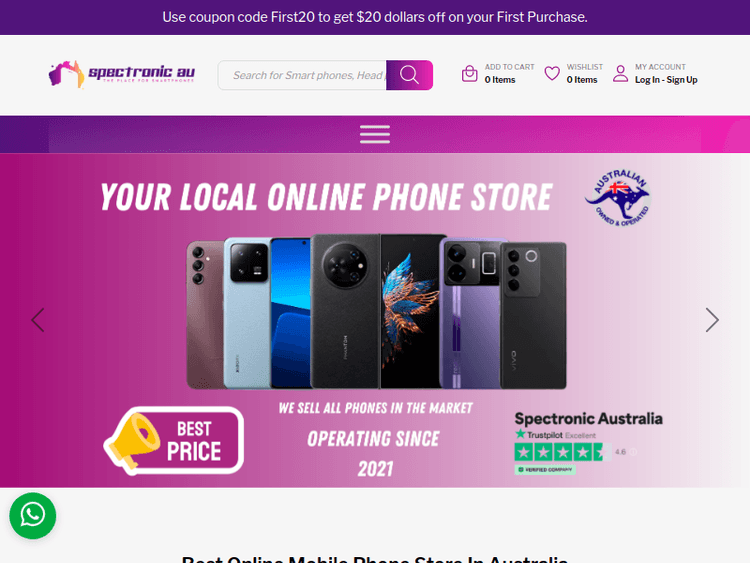Click the Spectronic AU logo

pos(121,74)
